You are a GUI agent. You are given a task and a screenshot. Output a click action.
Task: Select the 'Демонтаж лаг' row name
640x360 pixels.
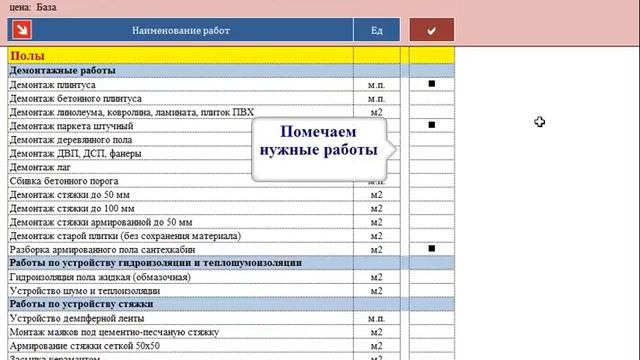(40, 167)
